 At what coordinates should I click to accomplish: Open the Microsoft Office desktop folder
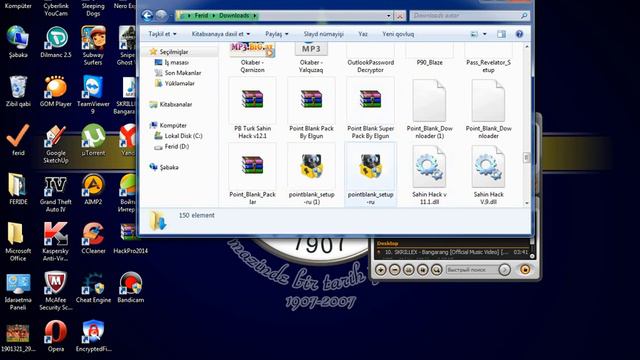pos(18,242)
